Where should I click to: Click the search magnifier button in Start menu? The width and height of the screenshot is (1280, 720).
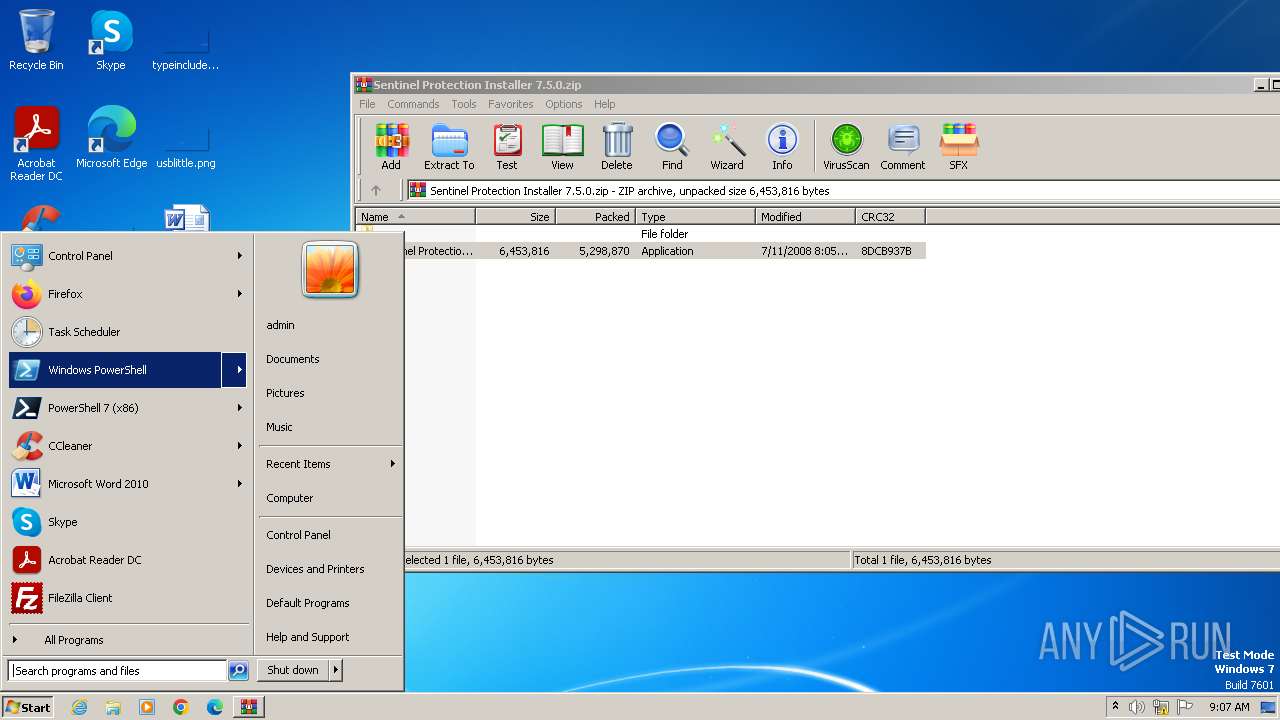(x=238, y=671)
